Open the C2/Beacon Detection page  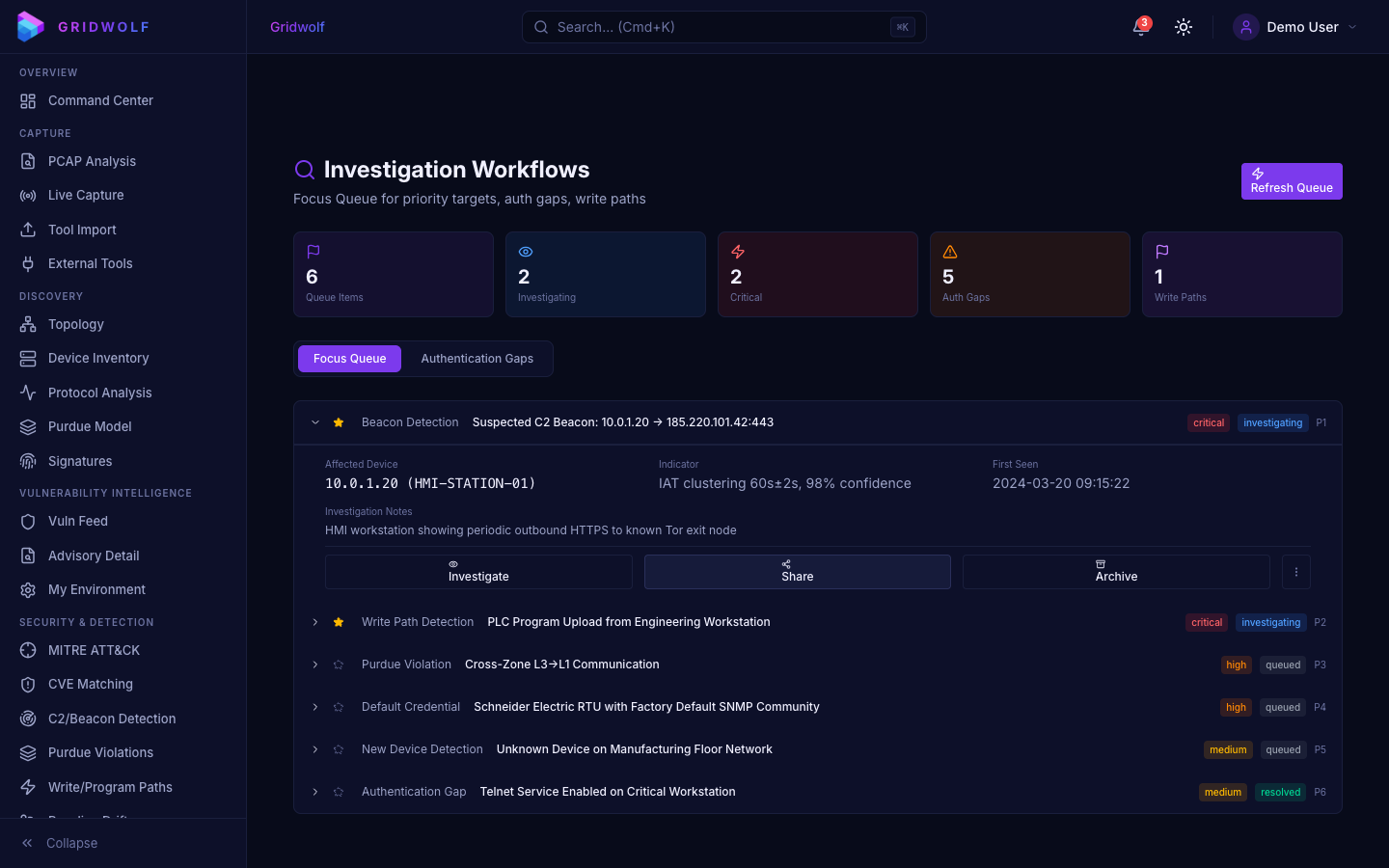click(x=112, y=719)
